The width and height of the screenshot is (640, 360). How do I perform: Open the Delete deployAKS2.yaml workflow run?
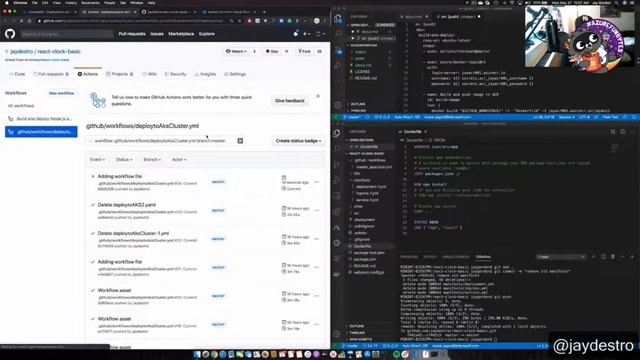127,205
